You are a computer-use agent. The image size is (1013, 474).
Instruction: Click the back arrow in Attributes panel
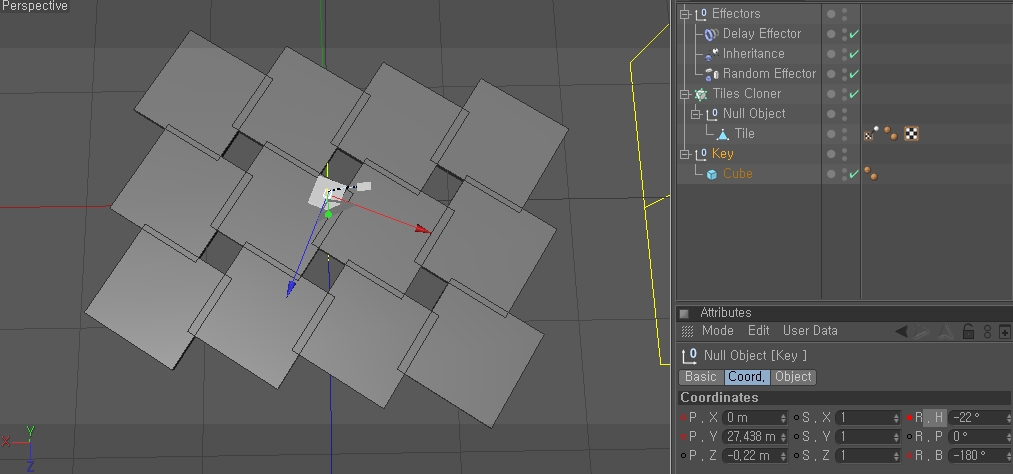901,332
